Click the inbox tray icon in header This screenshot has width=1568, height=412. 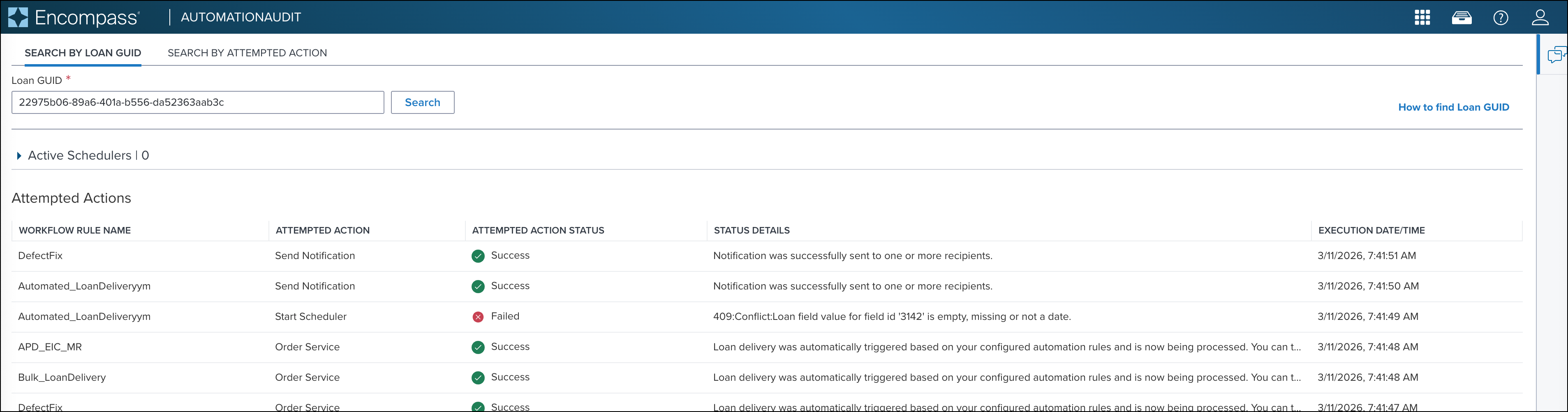tap(1462, 18)
